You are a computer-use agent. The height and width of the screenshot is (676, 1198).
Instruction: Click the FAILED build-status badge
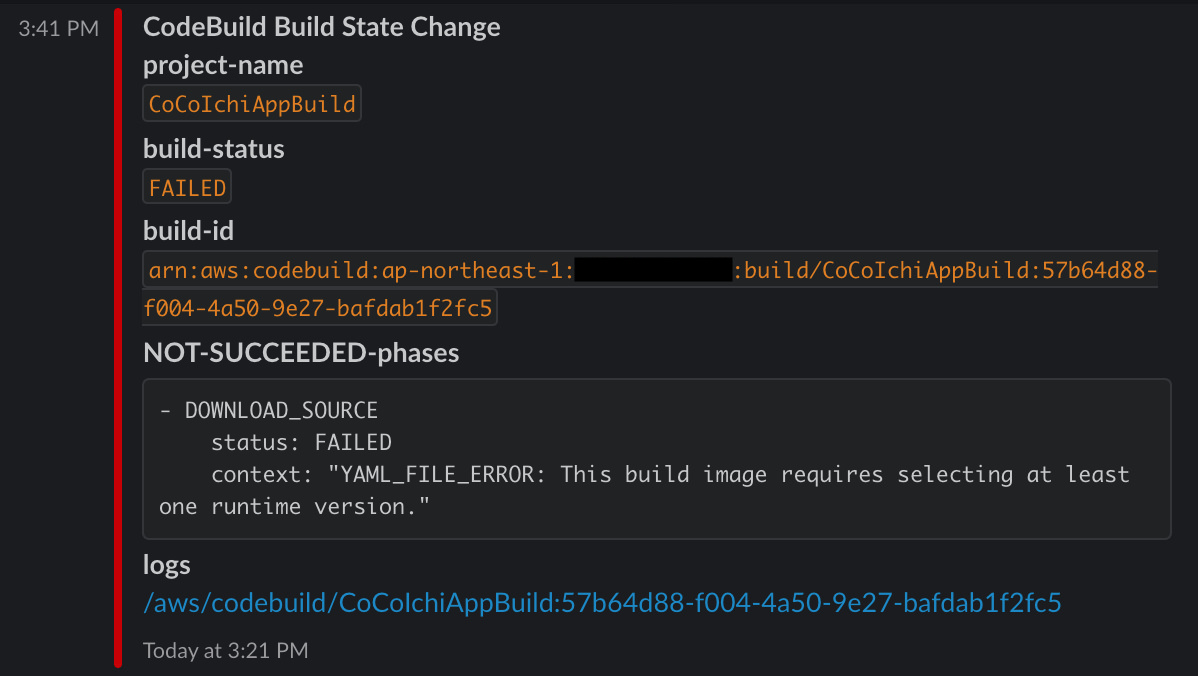[x=187, y=186]
